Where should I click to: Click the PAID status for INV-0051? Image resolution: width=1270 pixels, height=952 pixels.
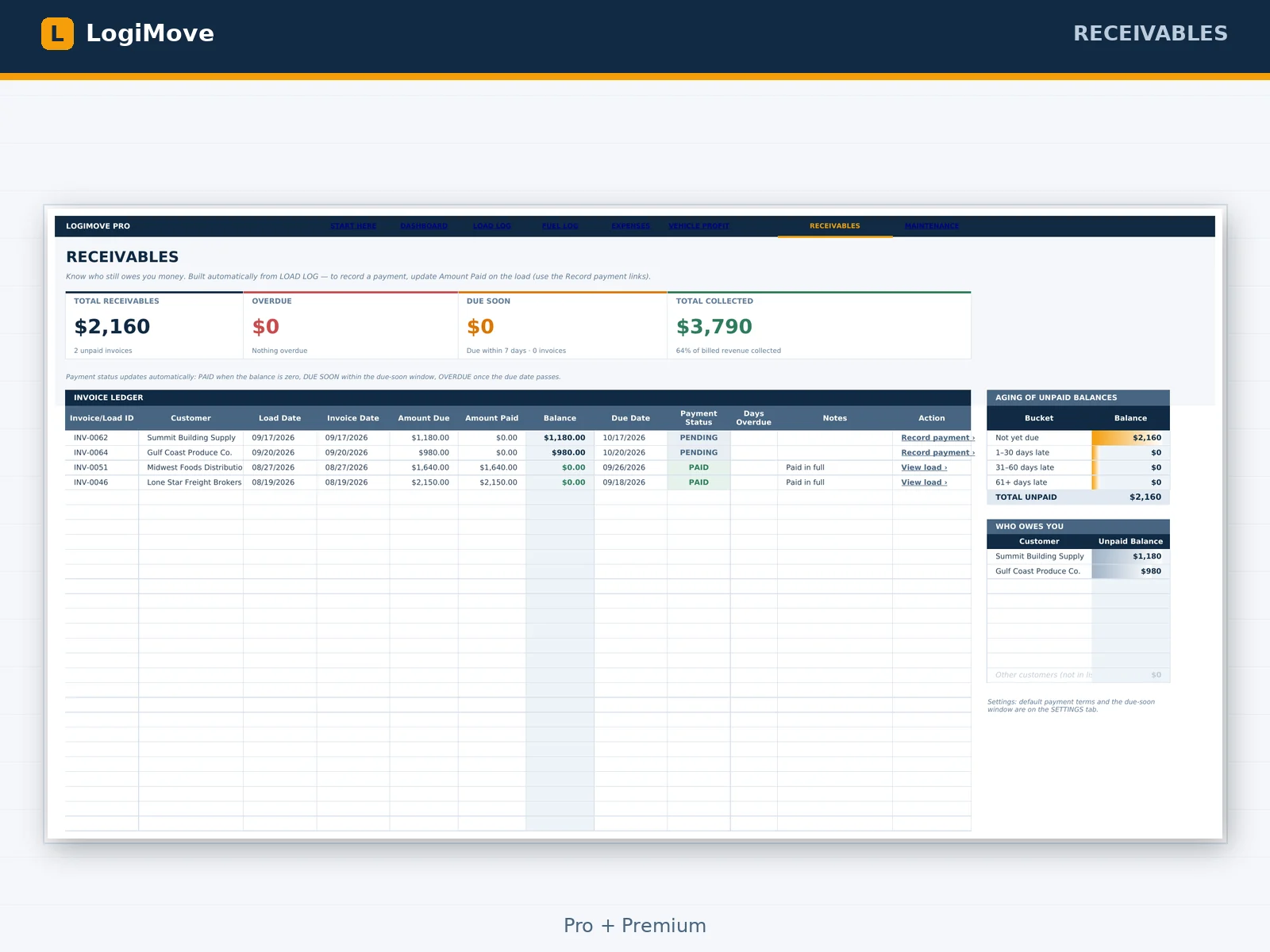698,468
